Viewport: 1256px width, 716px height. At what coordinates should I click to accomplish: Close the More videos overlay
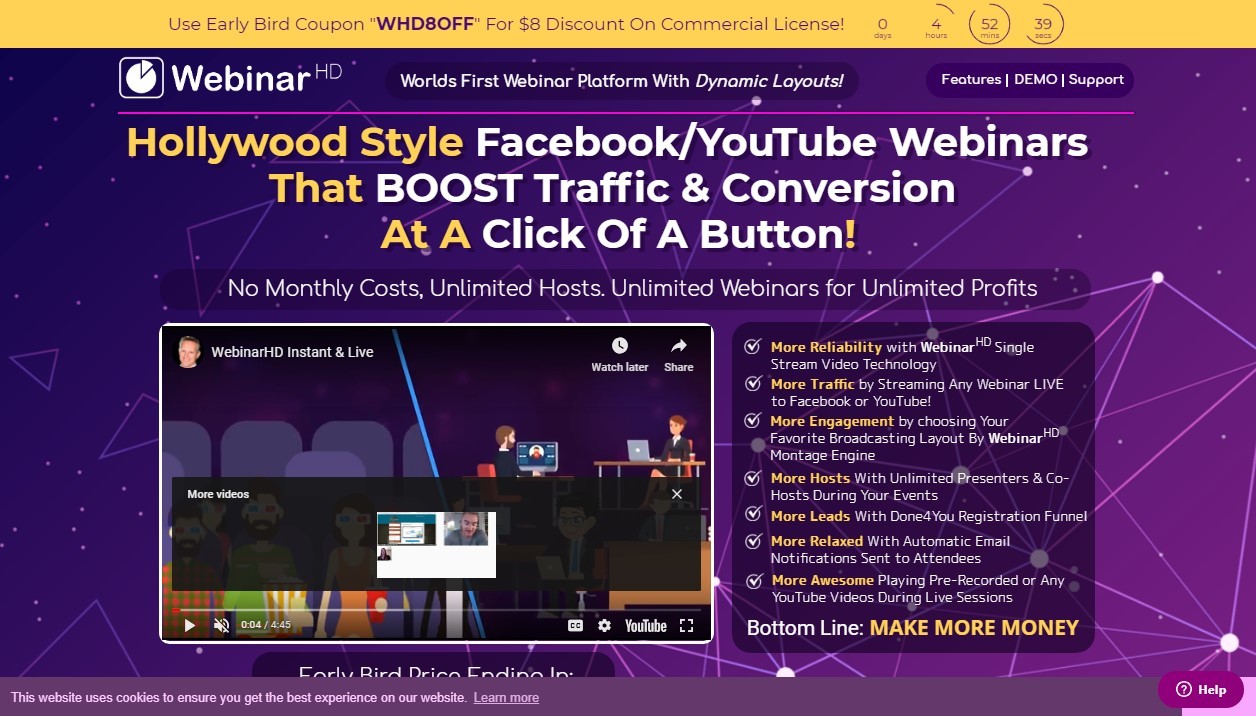[x=677, y=494]
